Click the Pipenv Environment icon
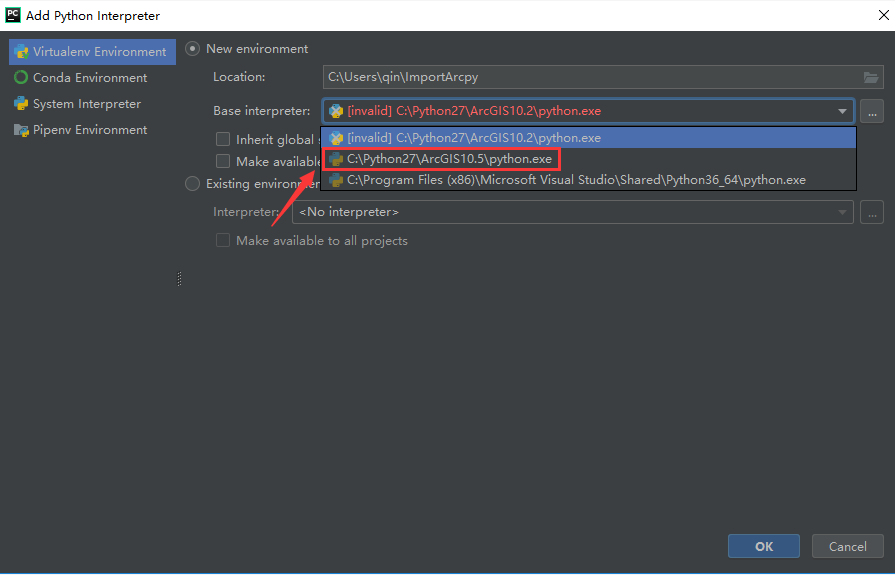 21,130
